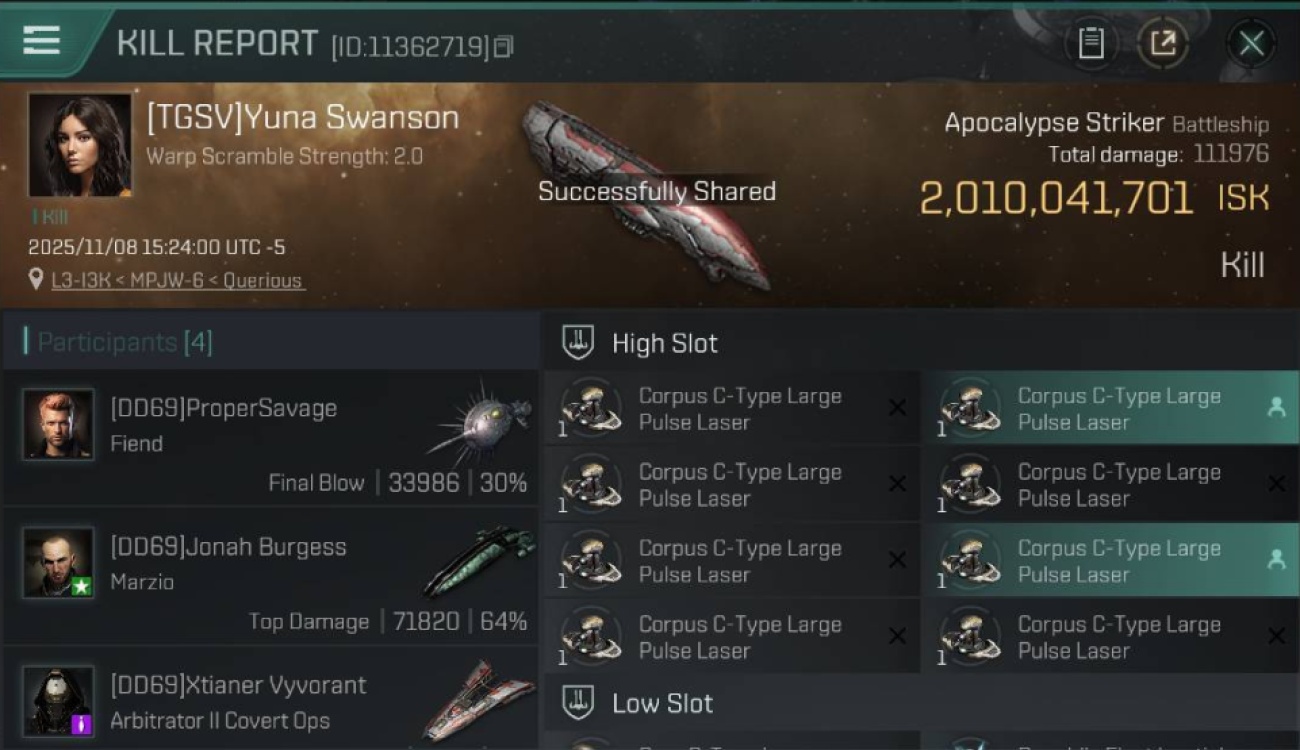Collapse the High Slot section
The image size is (1300, 750).
[664, 343]
